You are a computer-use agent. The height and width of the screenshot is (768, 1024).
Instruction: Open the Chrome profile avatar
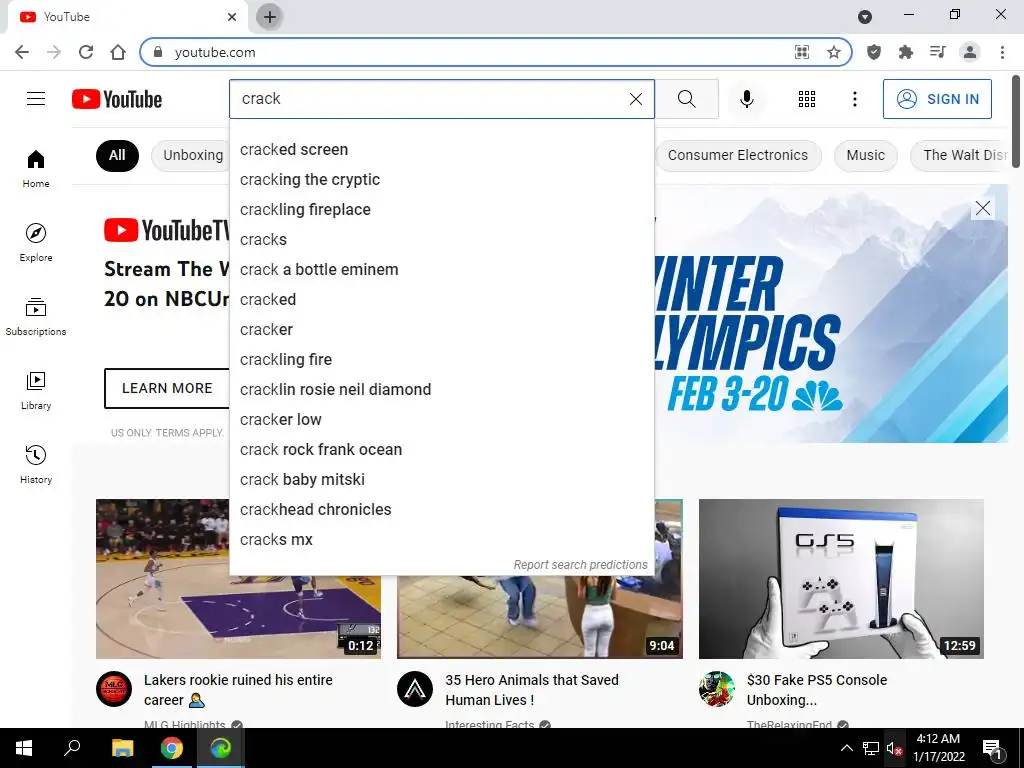pyautogui.click(x=970, y=52)
